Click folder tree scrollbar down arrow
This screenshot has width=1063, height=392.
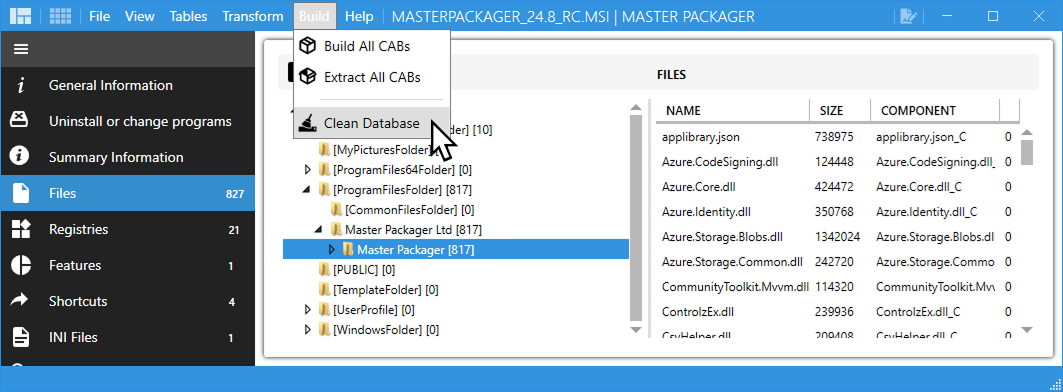(635, 330)
